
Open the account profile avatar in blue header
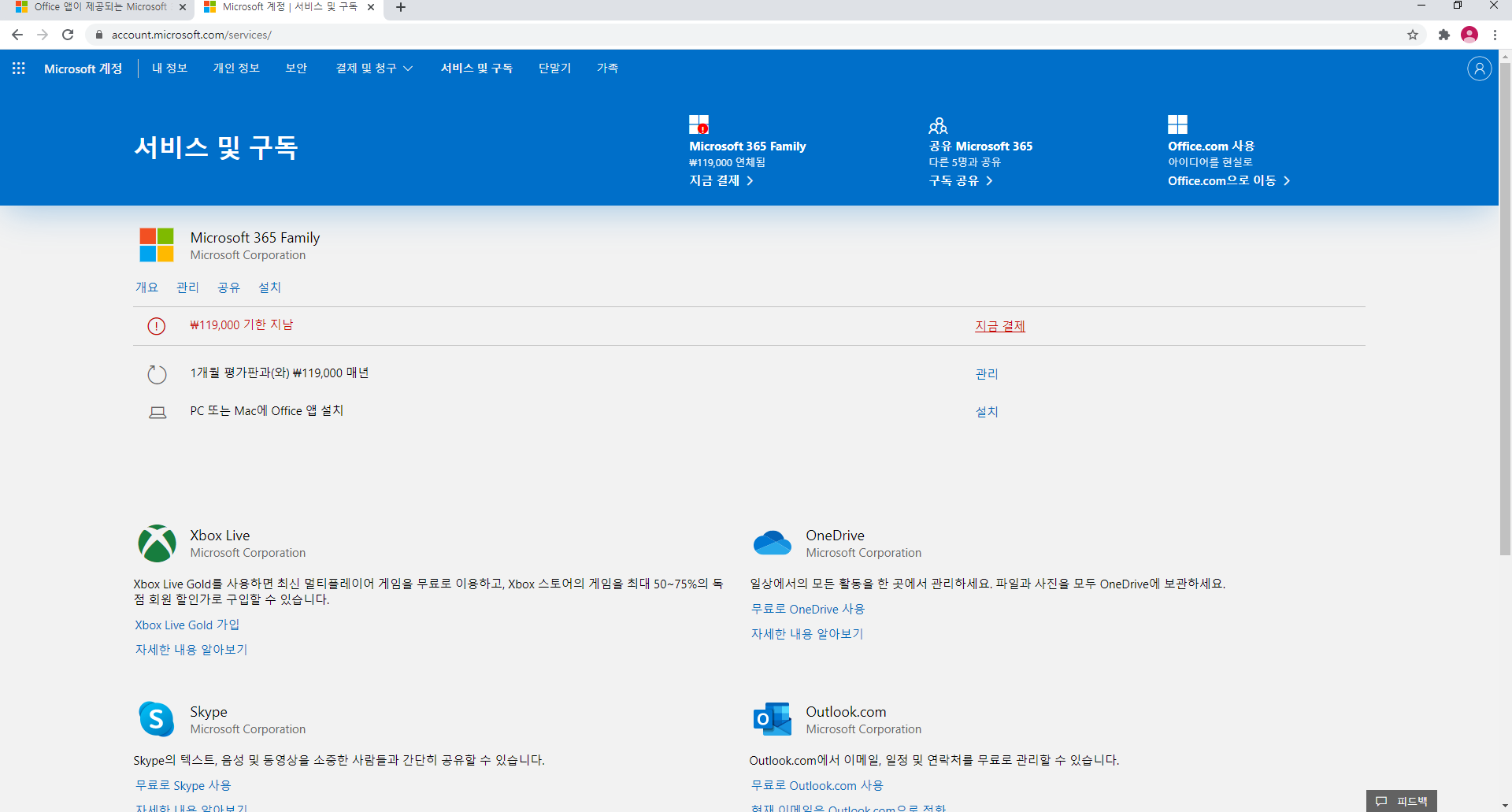(x=1479, y=69)
